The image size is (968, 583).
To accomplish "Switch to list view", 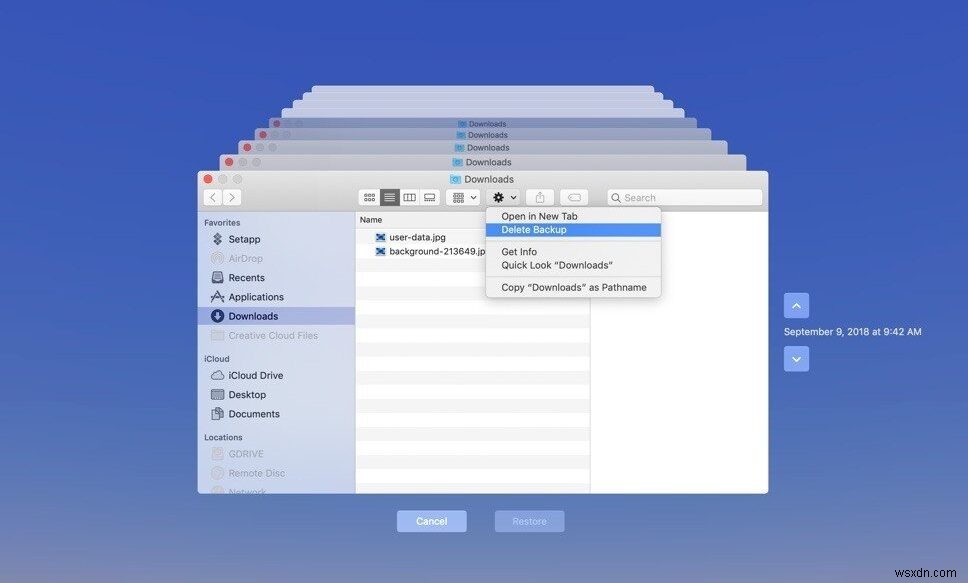I will 389,197.
